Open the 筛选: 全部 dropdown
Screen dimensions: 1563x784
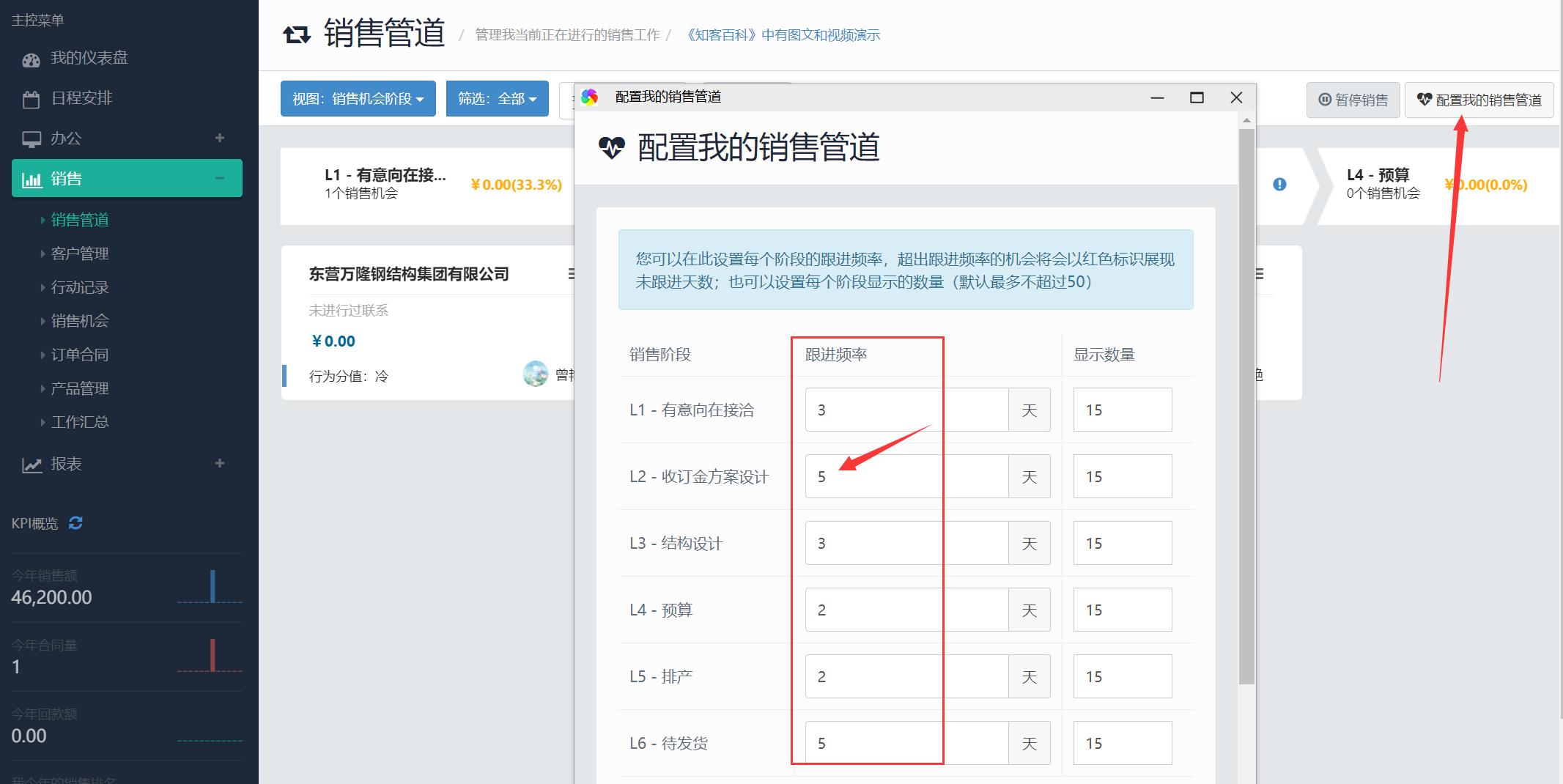tap(498, 99)
